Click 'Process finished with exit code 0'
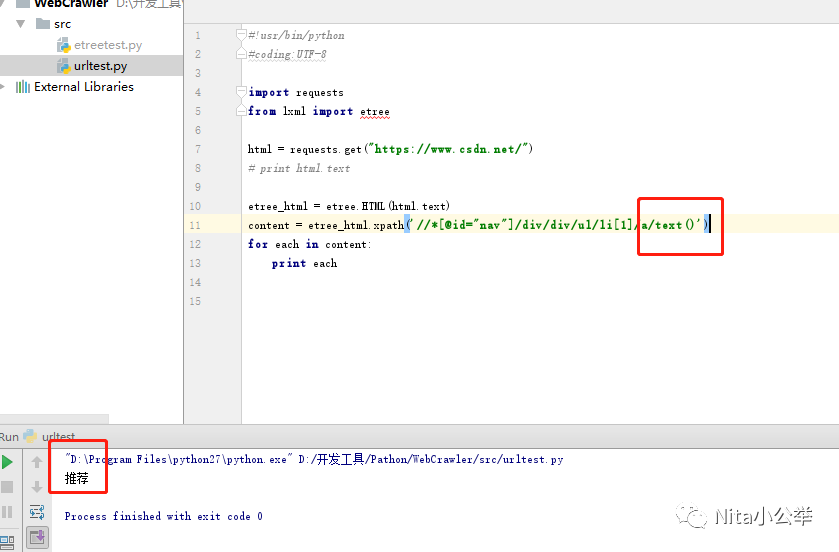Viewport: 839px width, 552px height. coord(164,516)
